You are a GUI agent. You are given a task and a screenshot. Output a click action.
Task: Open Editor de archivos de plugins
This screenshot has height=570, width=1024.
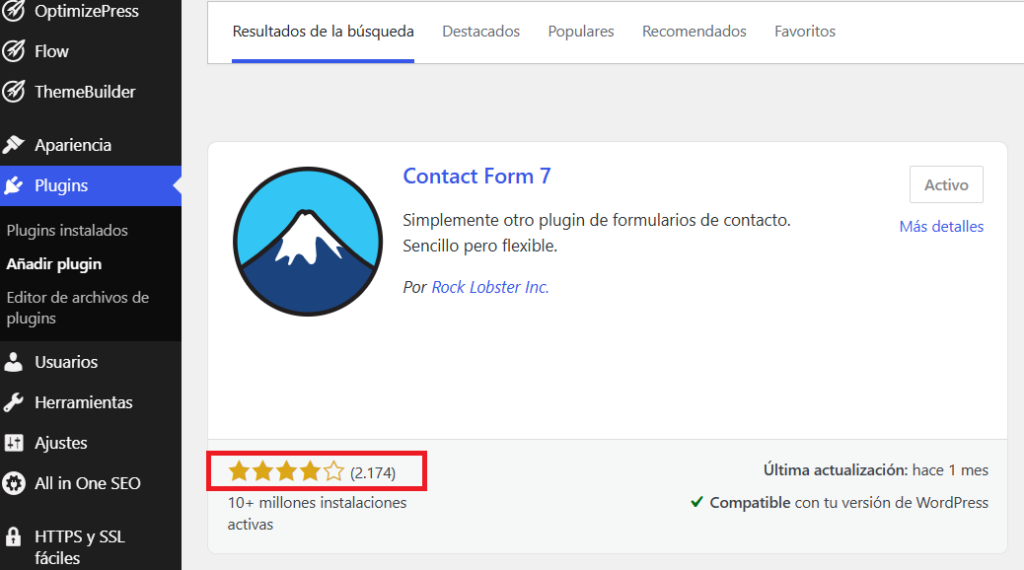pos(78,308)
